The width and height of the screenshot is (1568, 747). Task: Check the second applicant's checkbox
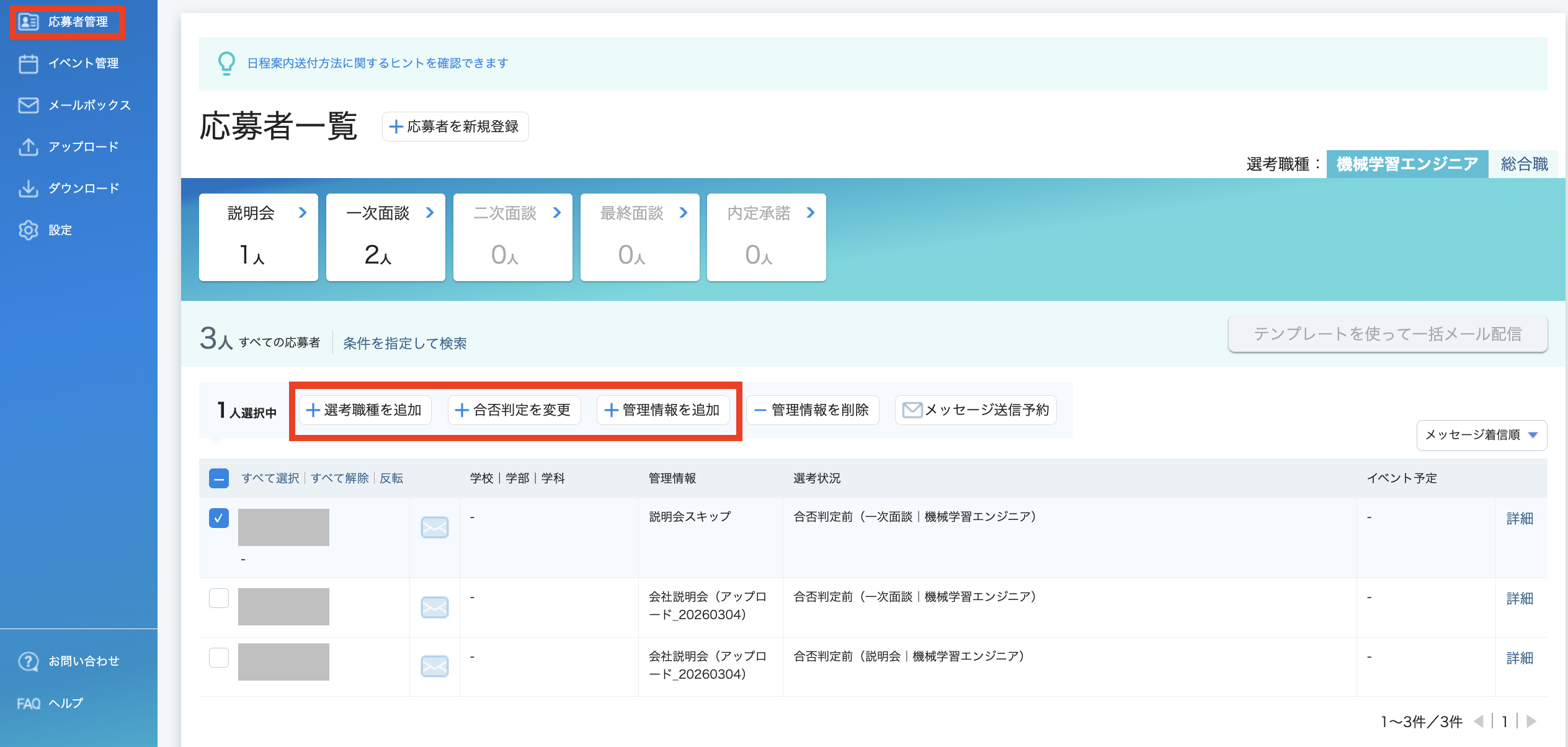click(x=219, y=598)
